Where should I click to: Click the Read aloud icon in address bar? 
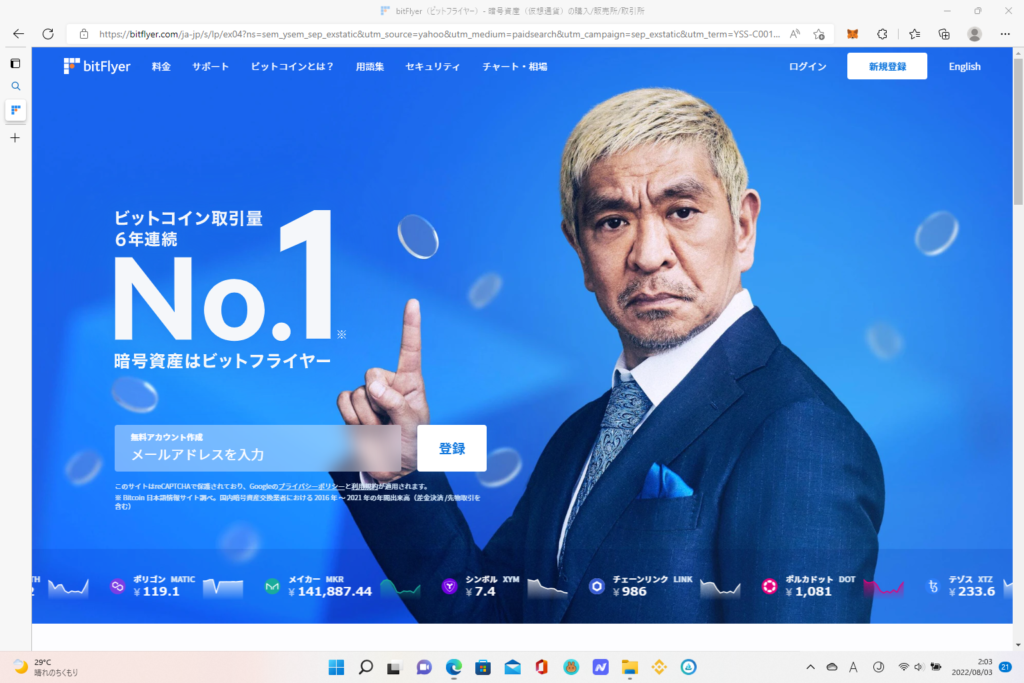pos(795,34)
